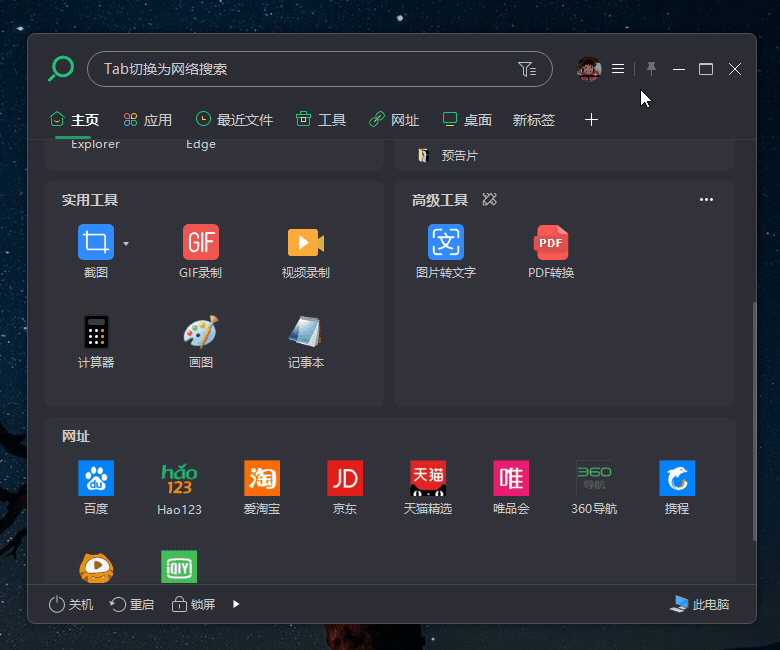Click the 高级工具 section title

click(x=440, y=200)
